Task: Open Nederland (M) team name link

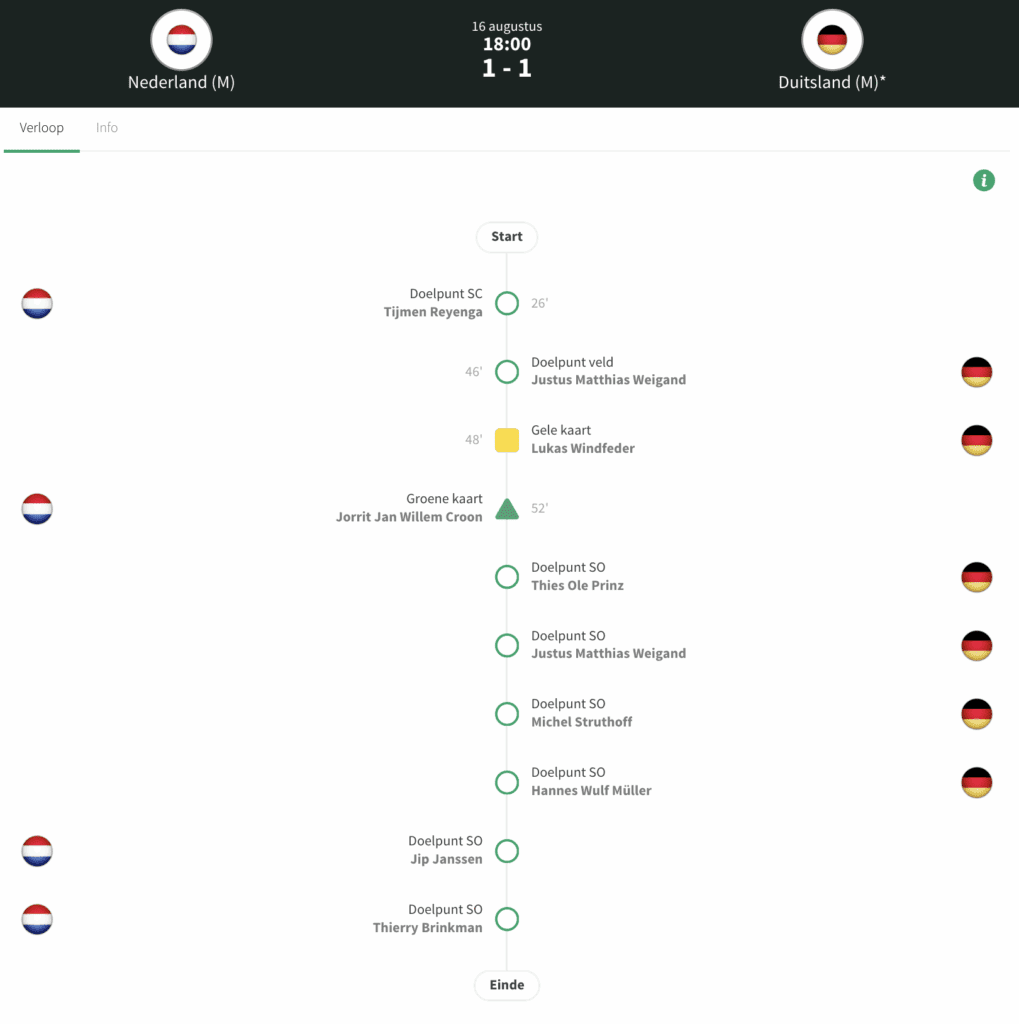Action: 181,83
